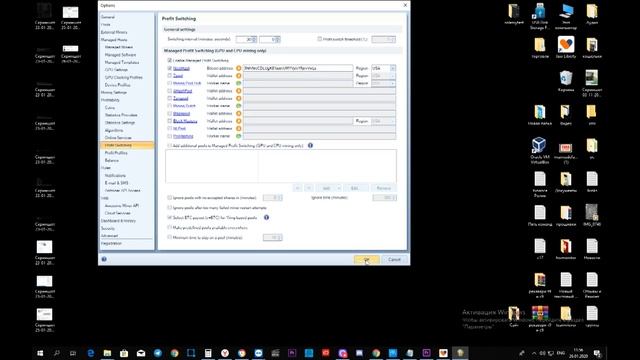Open Mail app from the taskbar
The width and height of the screenshot is (640, 360).
[x=141, y=353]
